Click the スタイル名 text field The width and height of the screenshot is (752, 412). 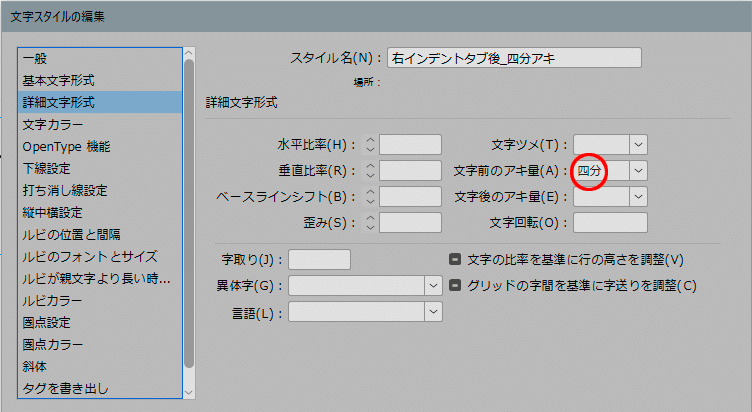click(x=514, y=58)
